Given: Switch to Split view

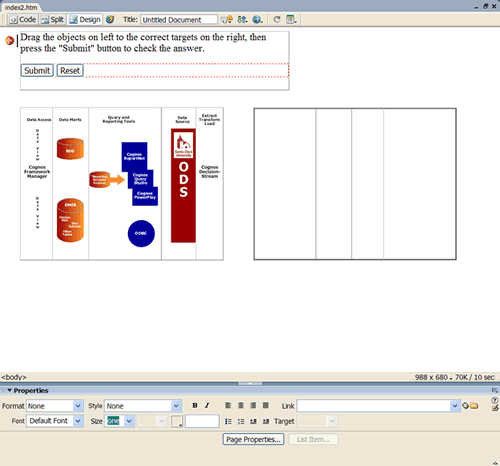Looking at the screenshot, I should [x=52, y=20].
